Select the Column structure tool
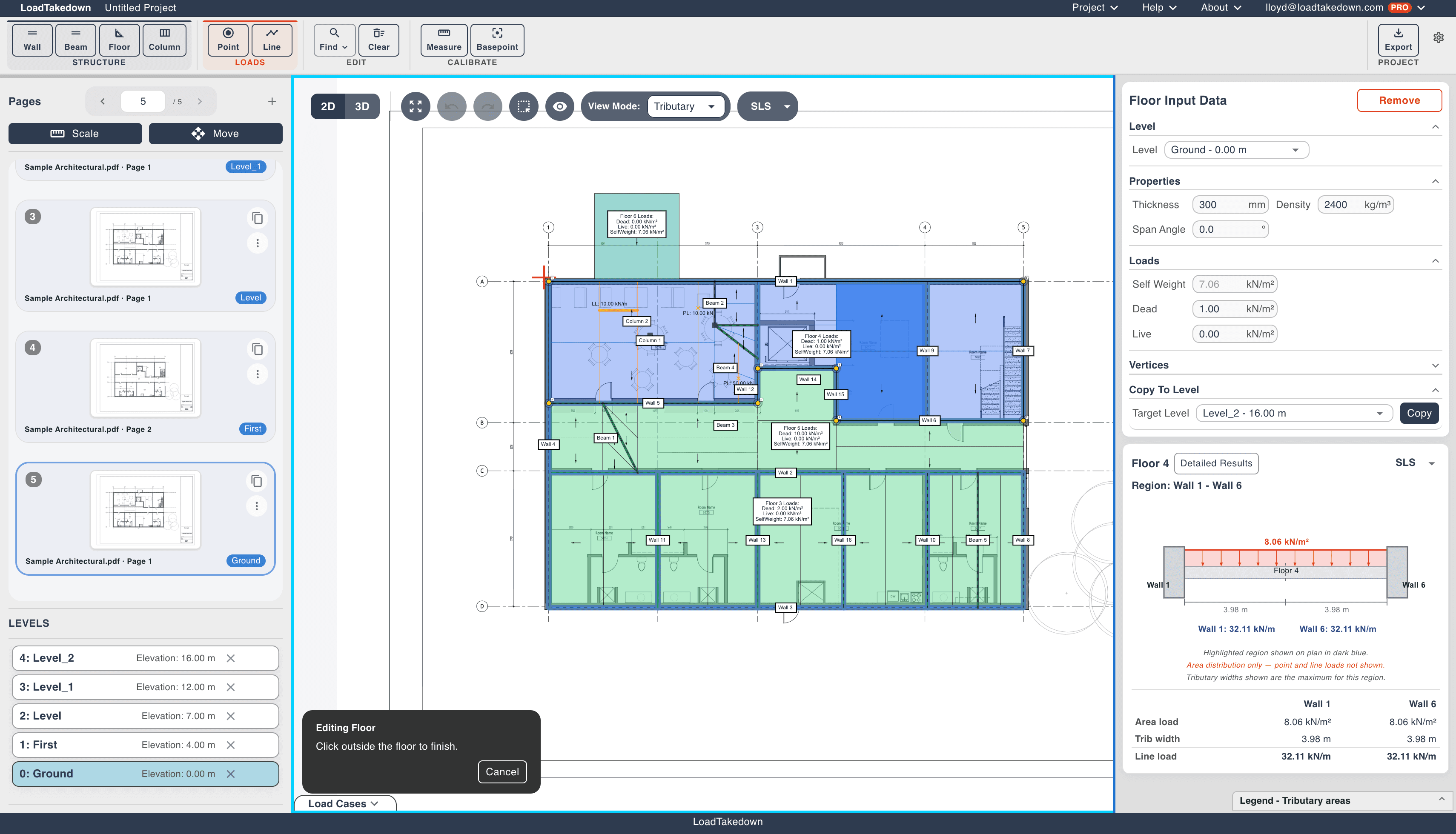 tap(164, 40)
